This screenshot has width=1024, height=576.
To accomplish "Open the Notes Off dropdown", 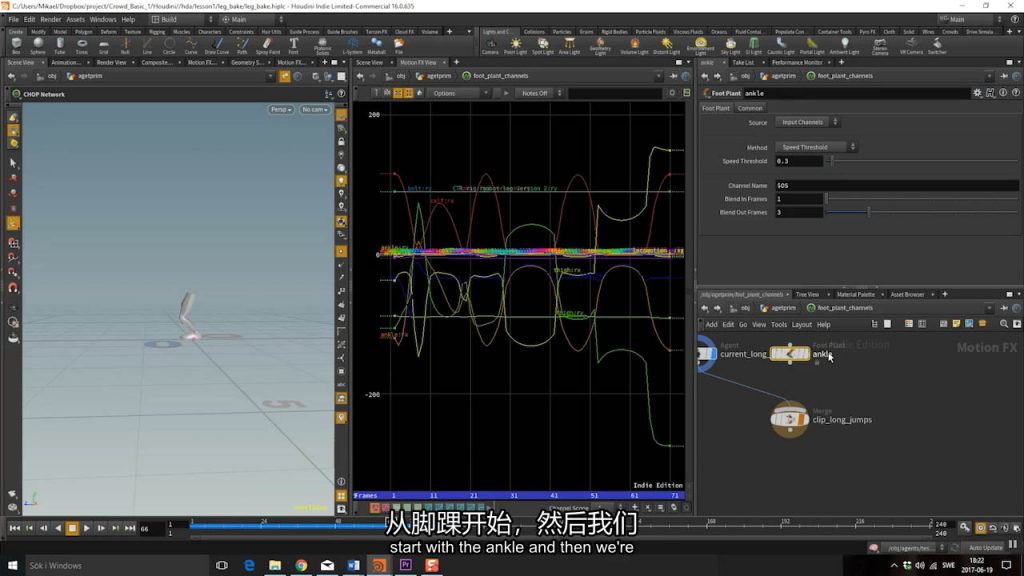I will click(538, 93).
